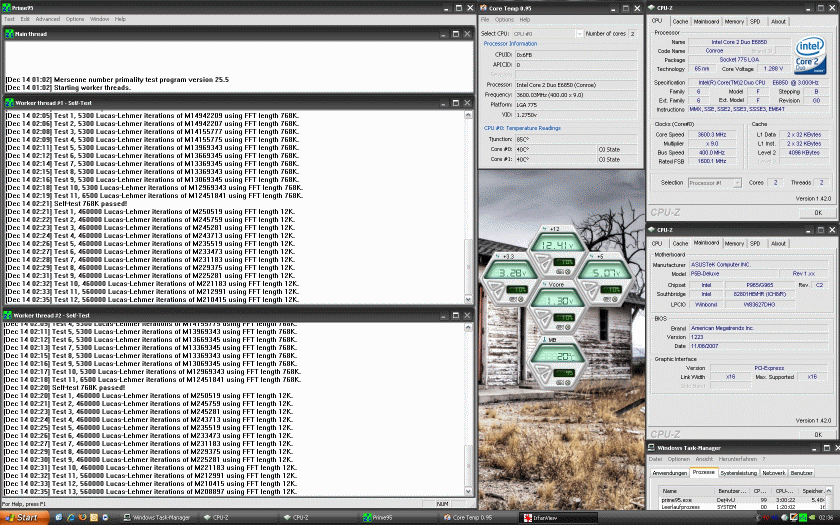Click the +3.3V probe settings round icon

(520, 299)
